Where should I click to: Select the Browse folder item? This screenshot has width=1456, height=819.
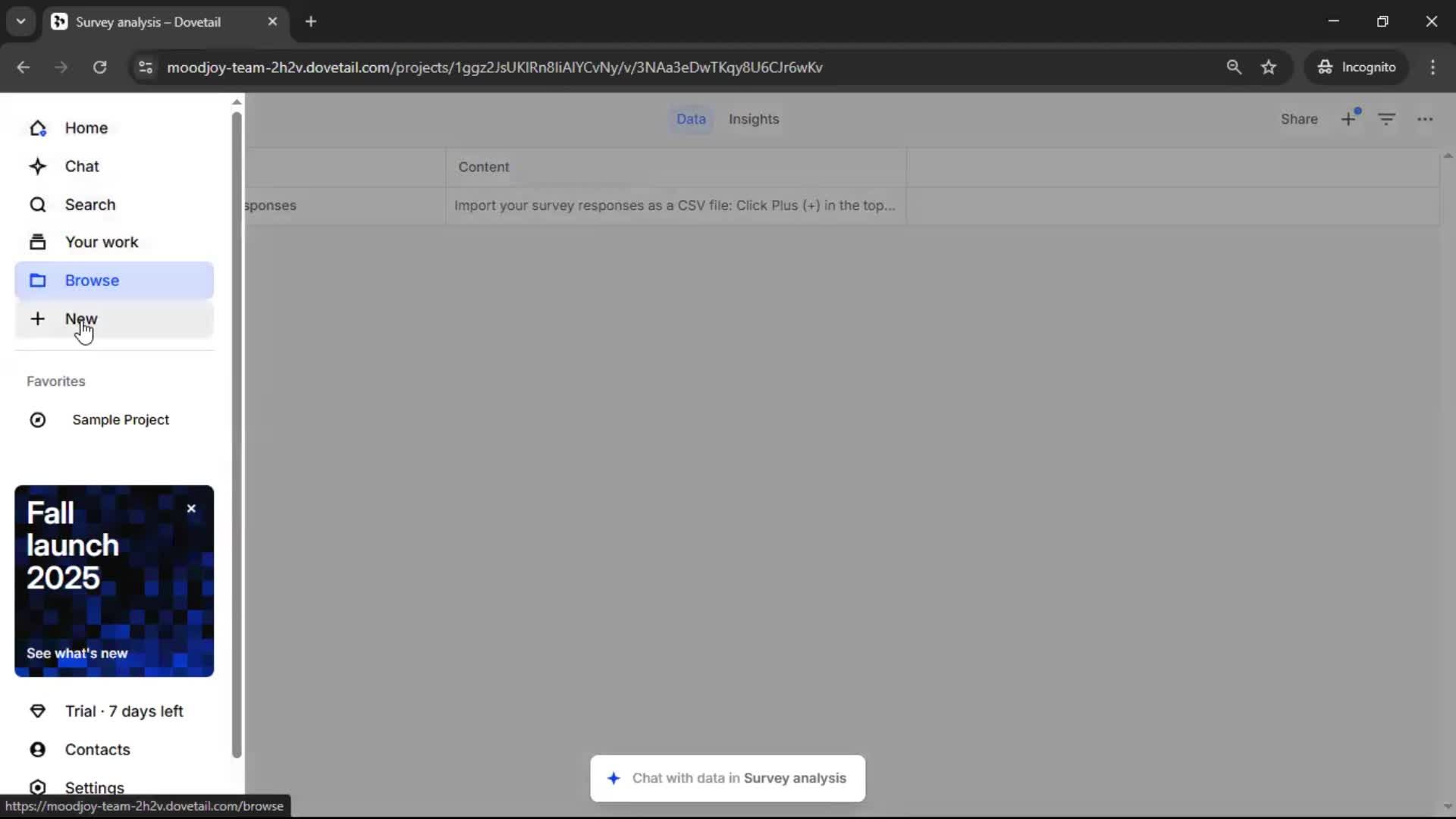tap(92, 281)
